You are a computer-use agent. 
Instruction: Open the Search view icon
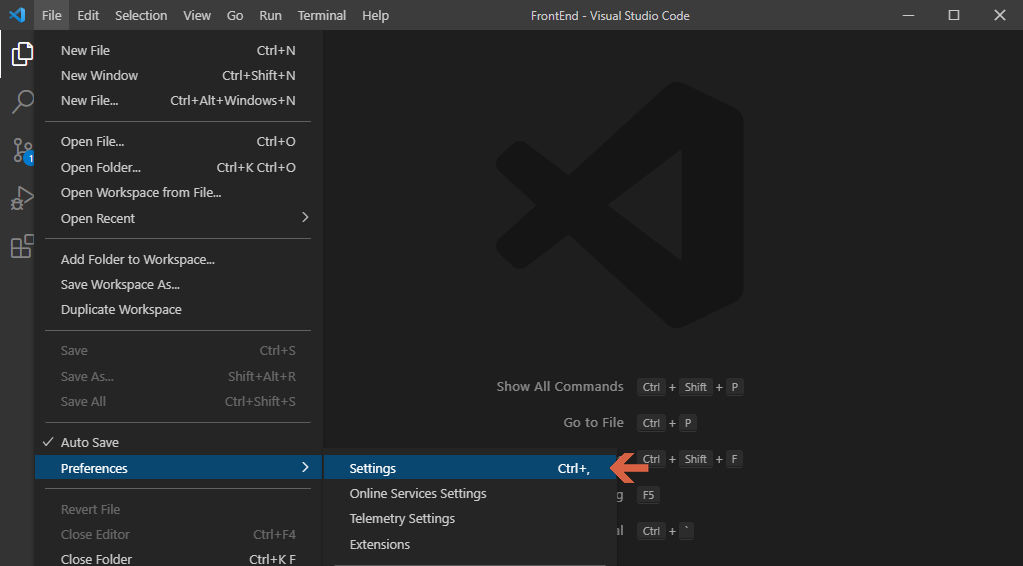click(22, 102)
